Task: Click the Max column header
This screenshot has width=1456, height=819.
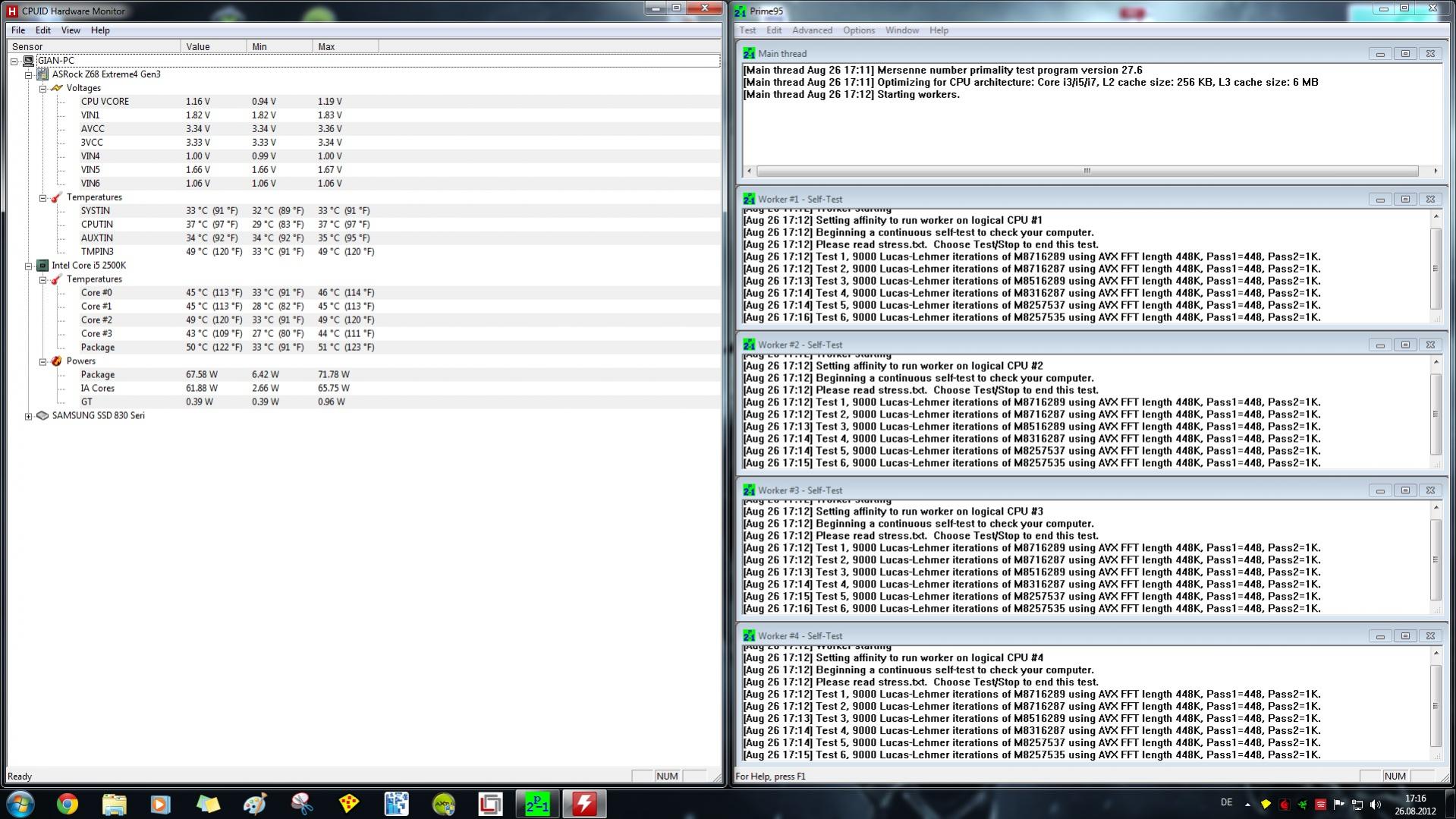Action: (x=346, y=46)
